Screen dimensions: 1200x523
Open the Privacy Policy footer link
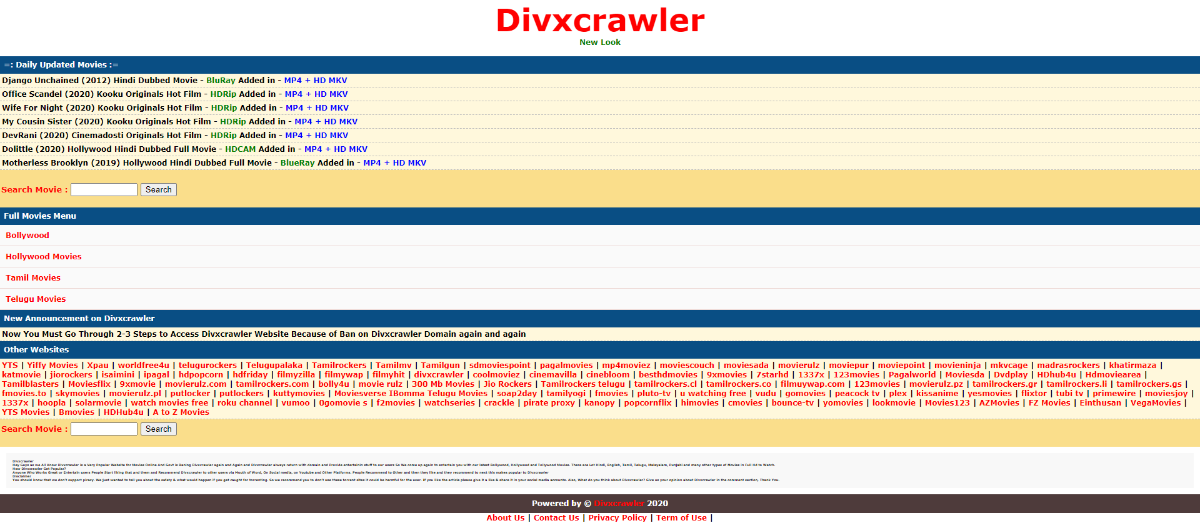tap(617, 518)
